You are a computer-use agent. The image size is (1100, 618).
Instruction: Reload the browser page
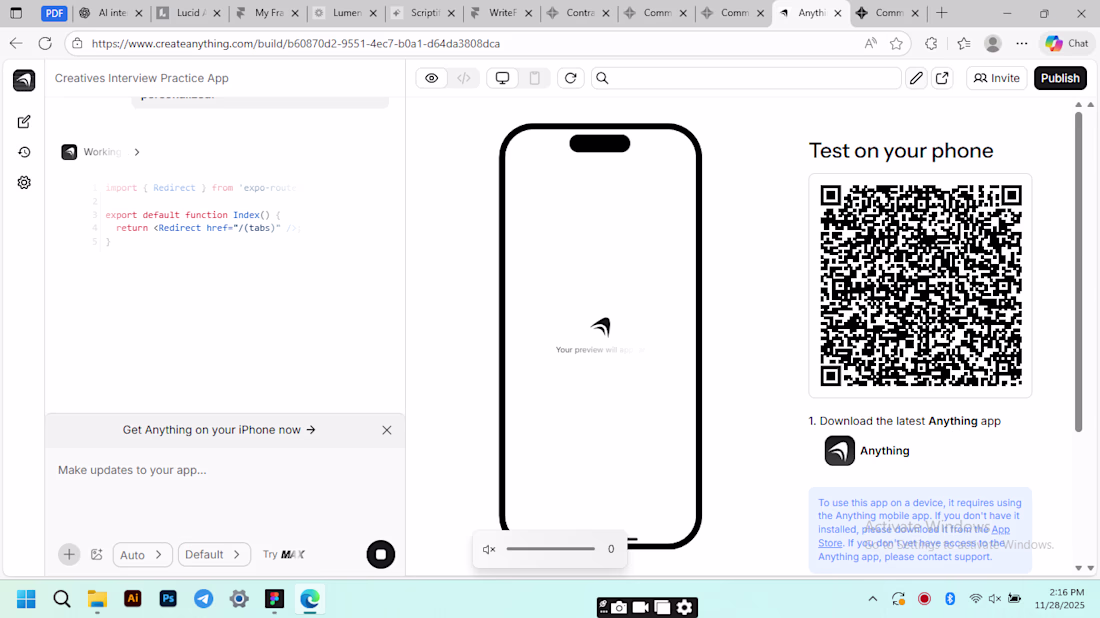(45, 43)
